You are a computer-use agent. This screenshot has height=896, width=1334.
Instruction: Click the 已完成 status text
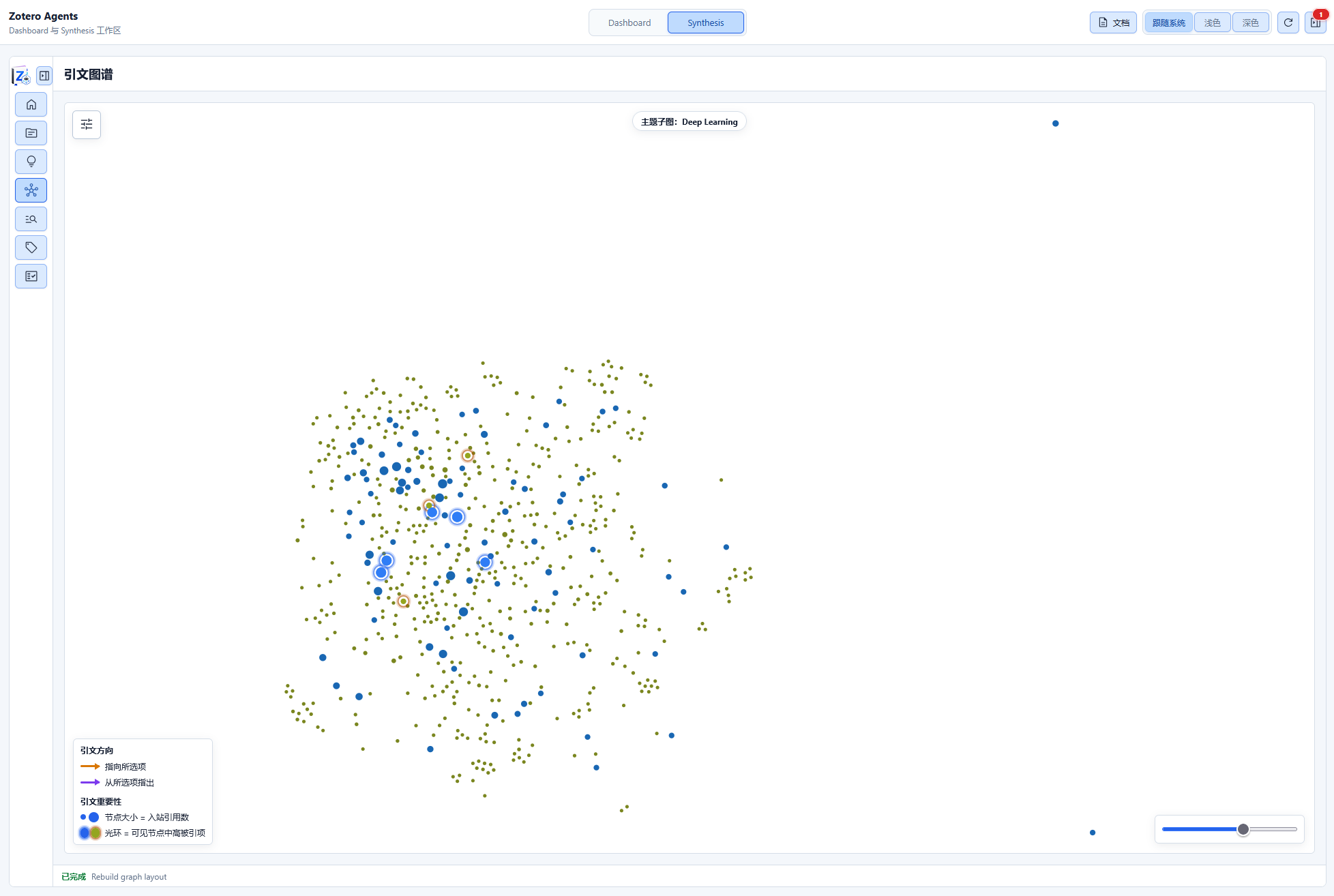point(74,877)
